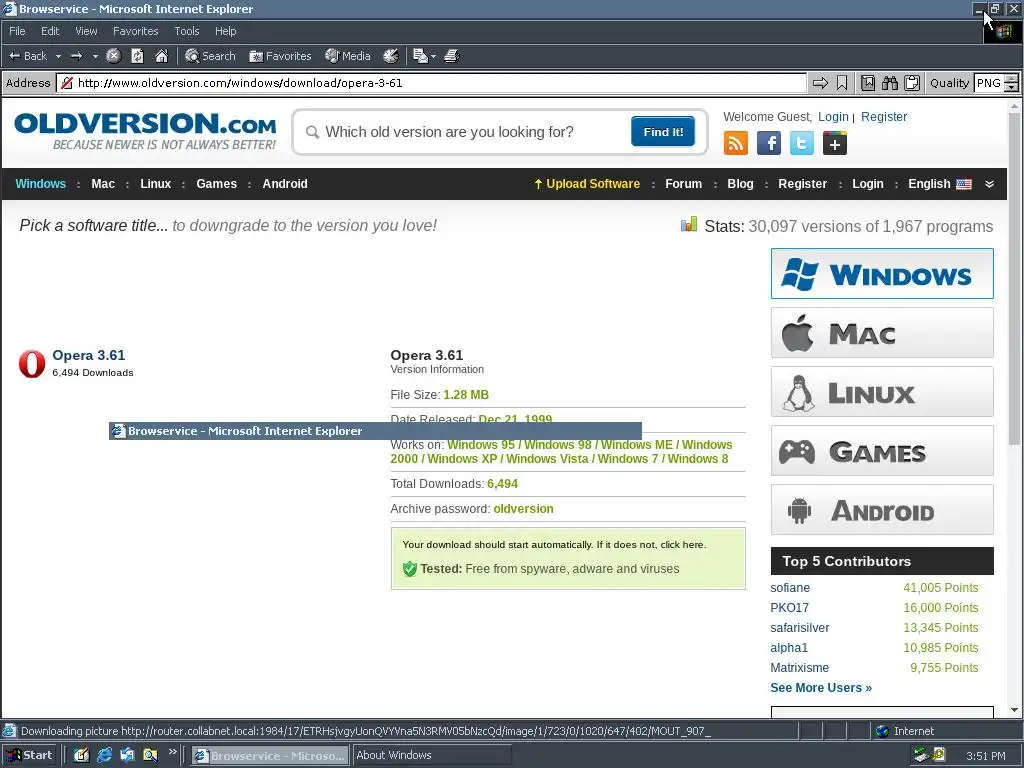Click the History toolbar icon
The height and width of the screenshot is (768, 1024).
(391, 56)
